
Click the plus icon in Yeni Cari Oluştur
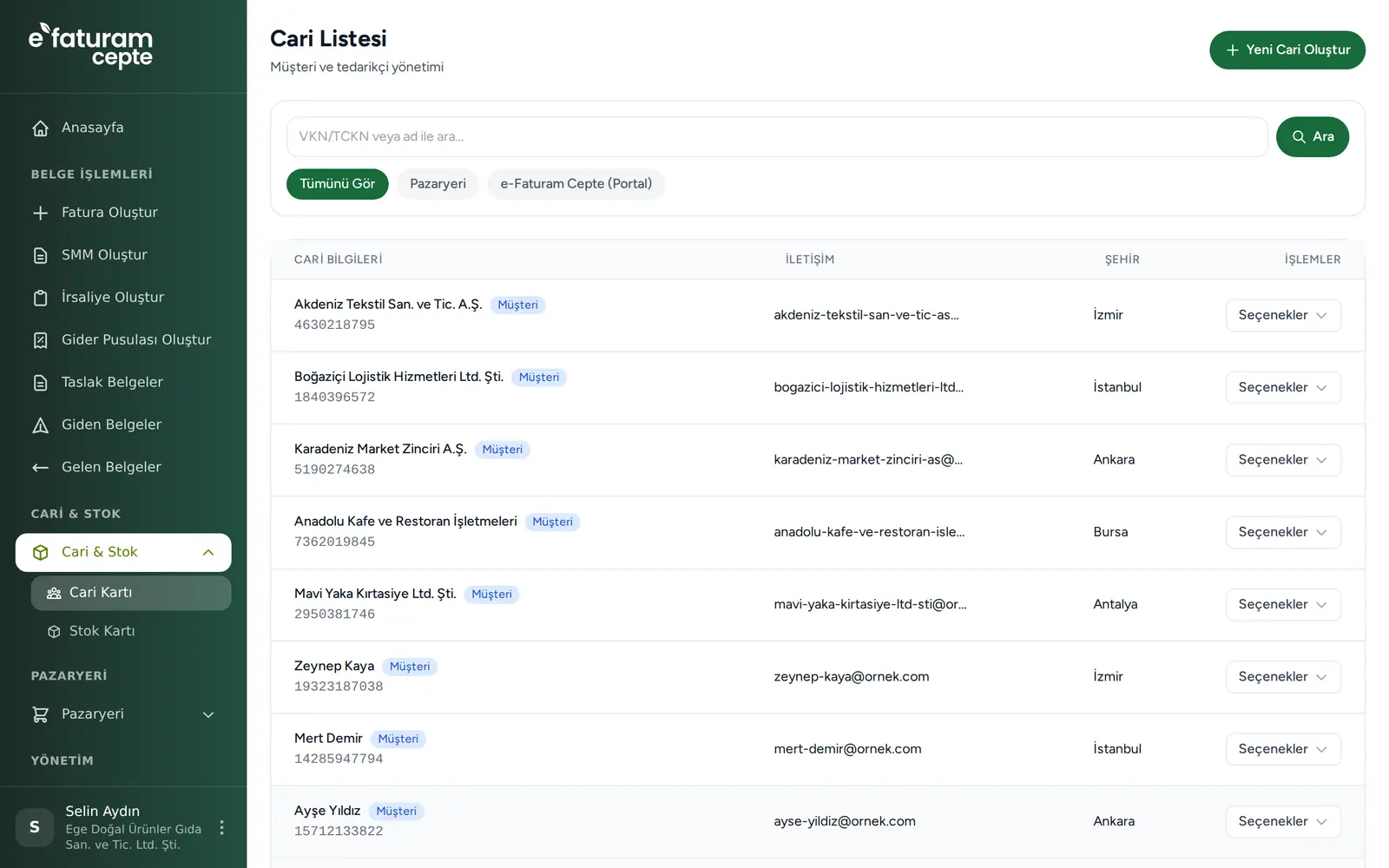1232,50
